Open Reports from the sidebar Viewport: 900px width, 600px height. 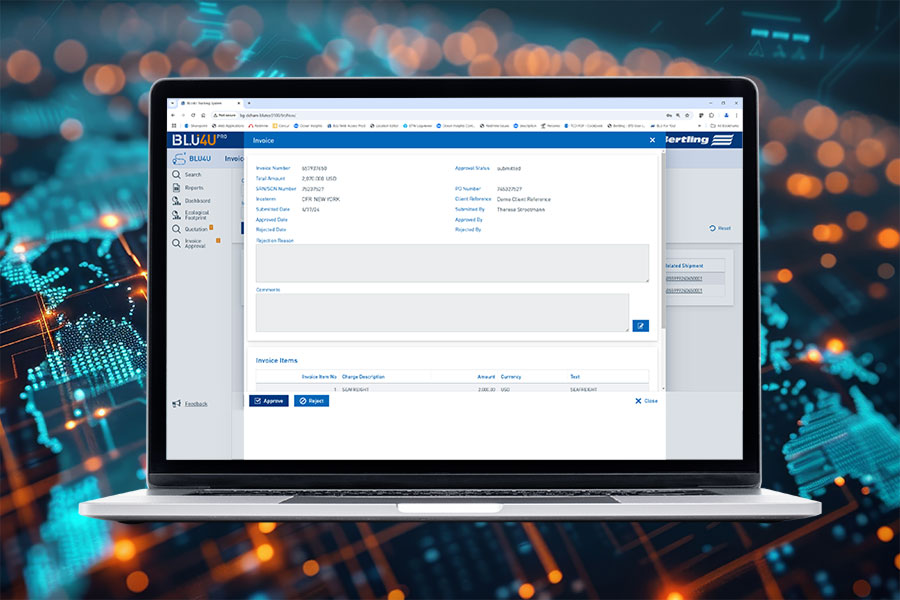click(x=189, y=189)
